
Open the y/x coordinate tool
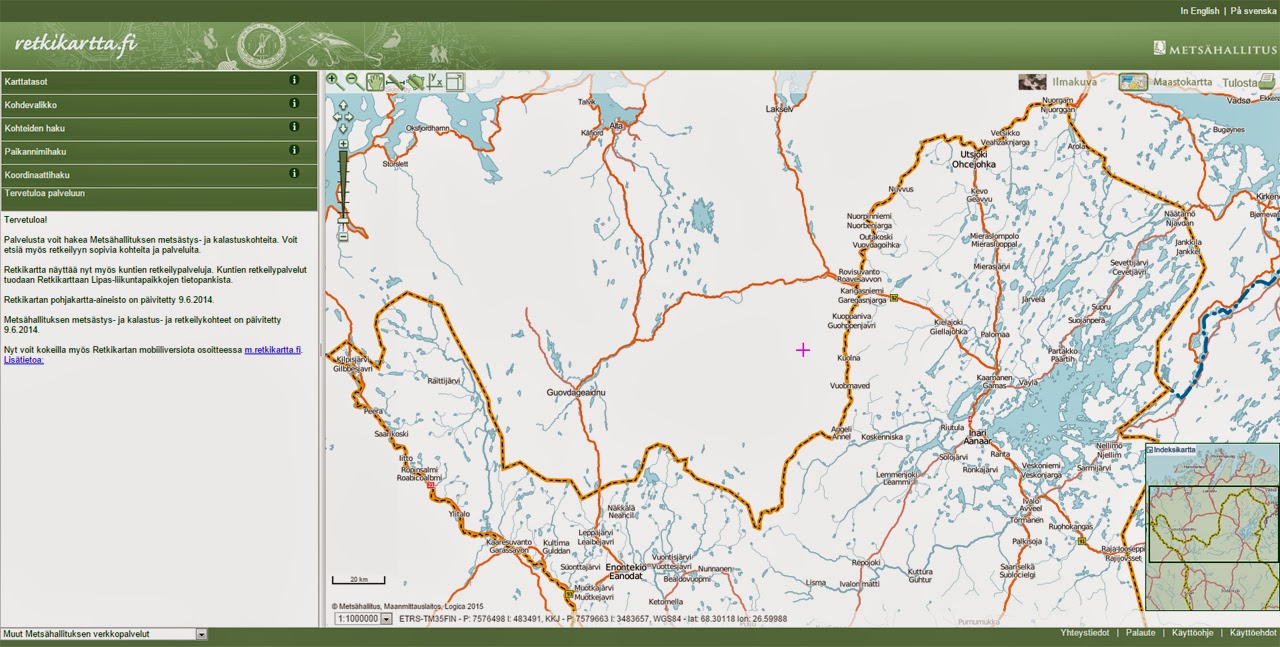[435, 81]
